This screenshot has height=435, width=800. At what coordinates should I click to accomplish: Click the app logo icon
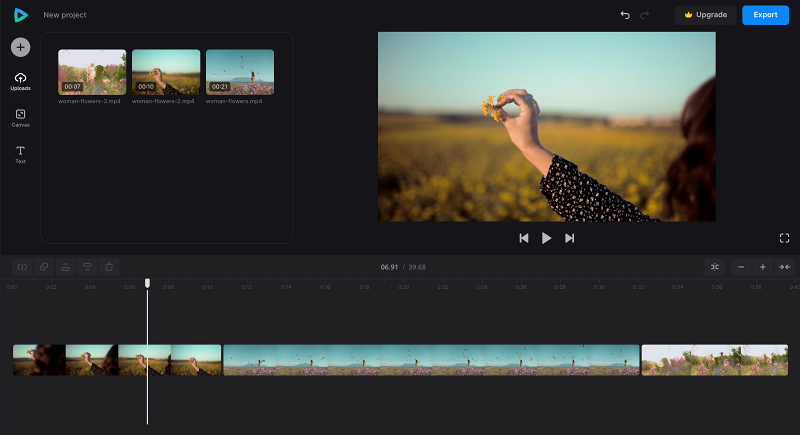(20, 15)
